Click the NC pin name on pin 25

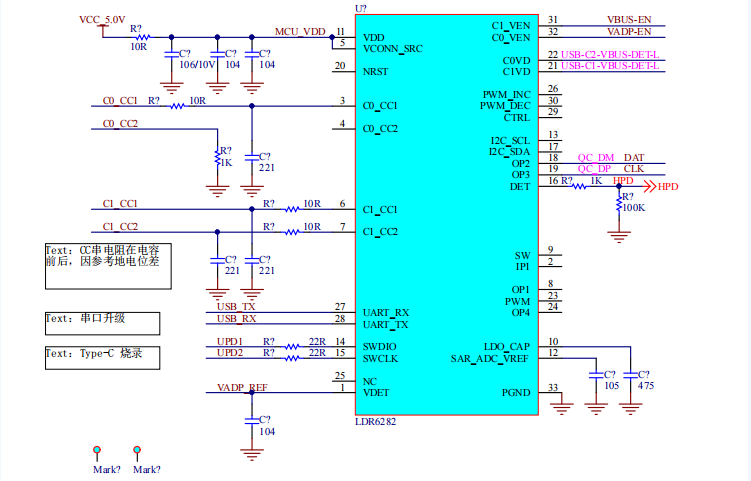[369, 382]
